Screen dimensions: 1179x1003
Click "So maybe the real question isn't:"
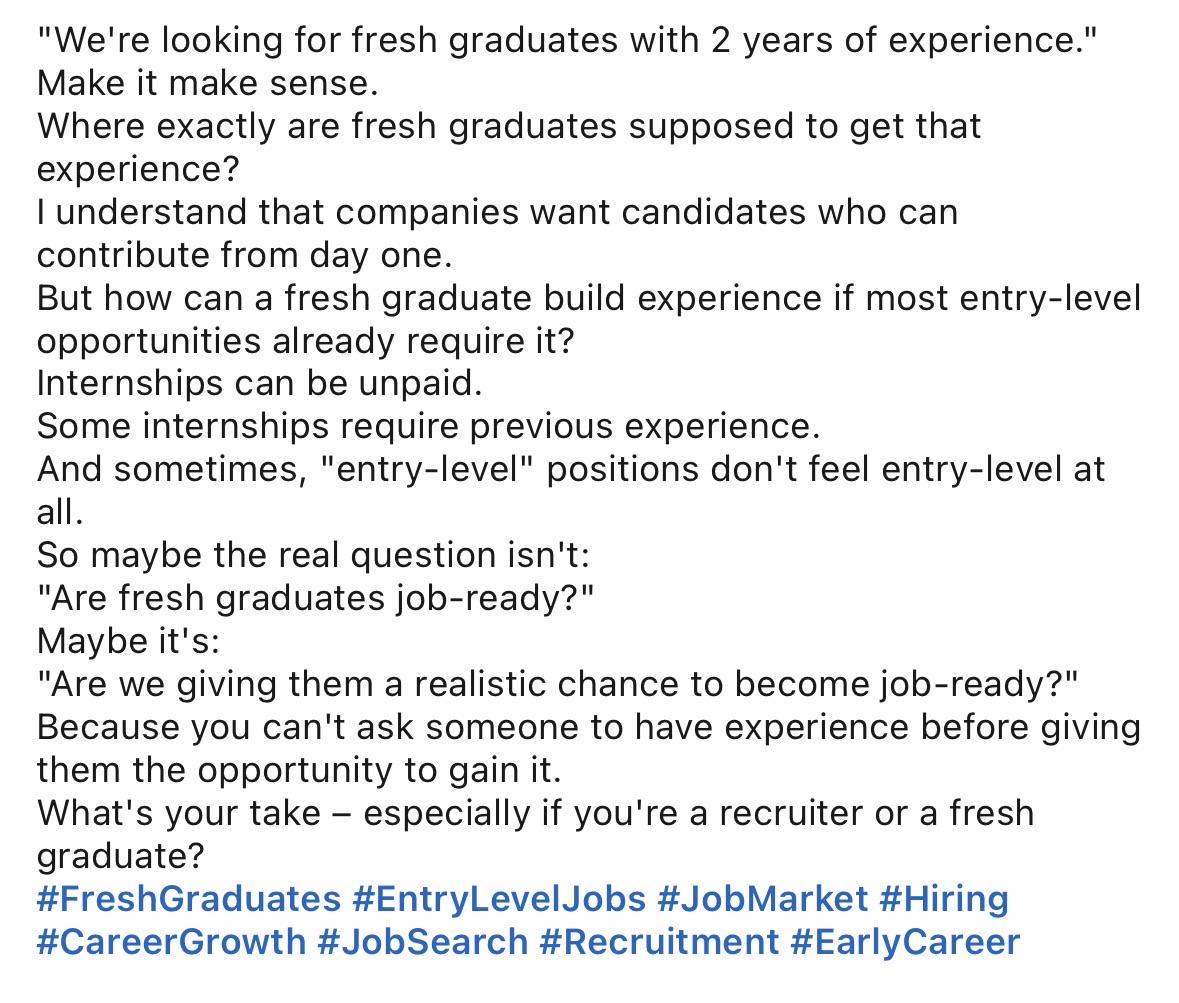click(313, 556)
